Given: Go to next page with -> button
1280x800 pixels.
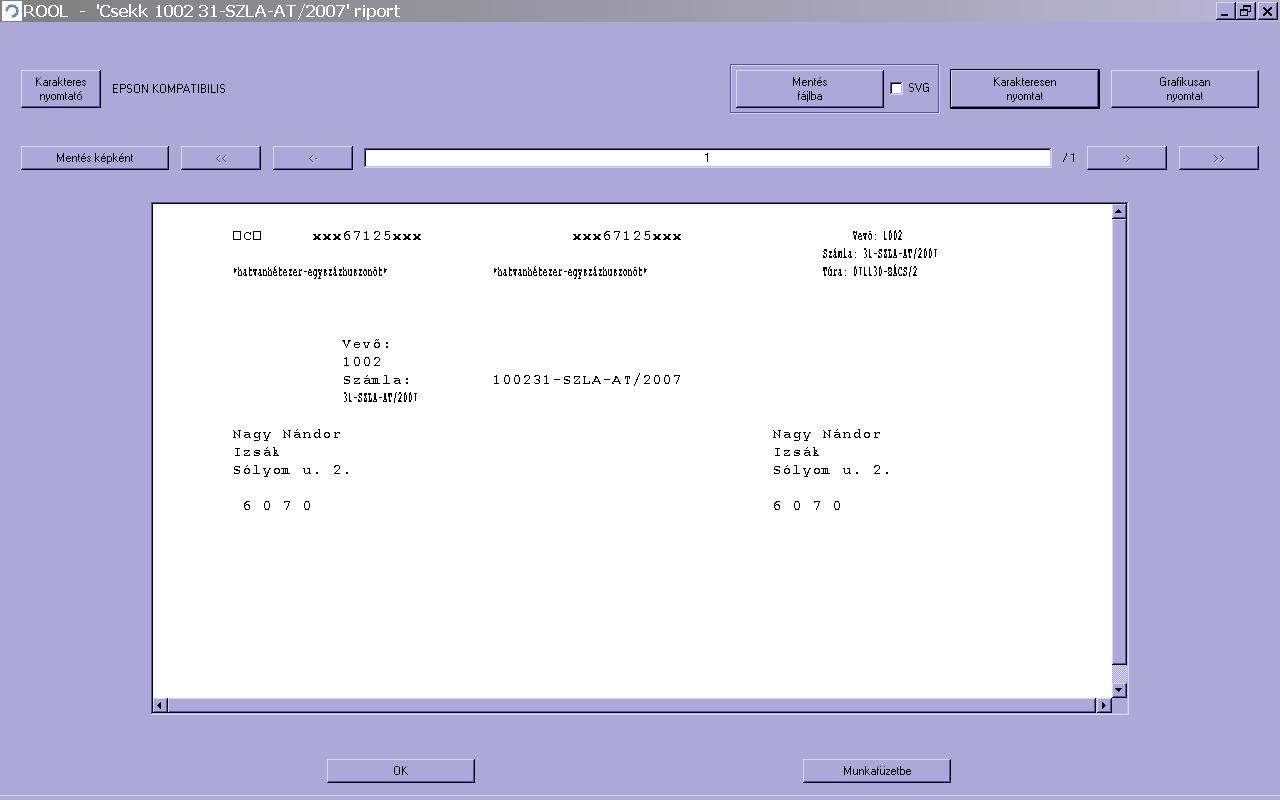Looking at the screenshot, I should click(1127, 158).
